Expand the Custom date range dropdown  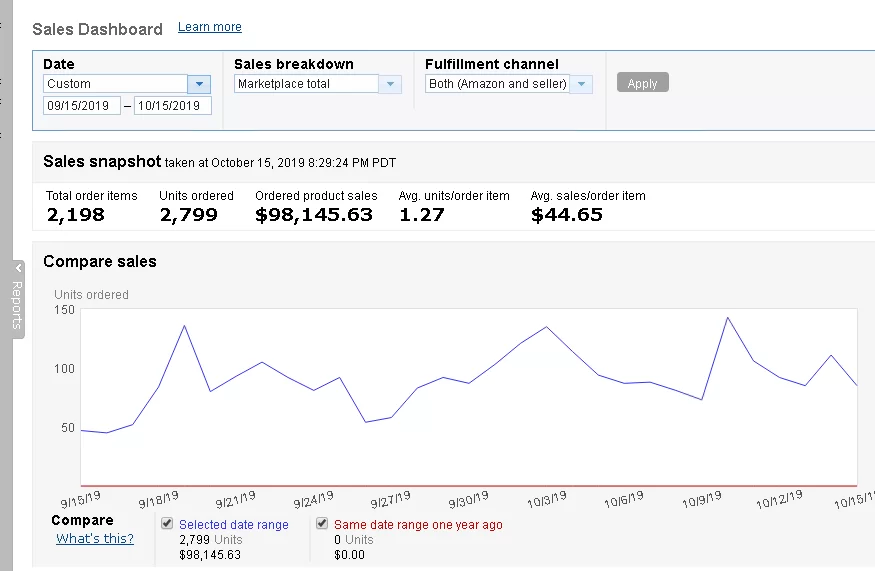[x=199, y=85]
